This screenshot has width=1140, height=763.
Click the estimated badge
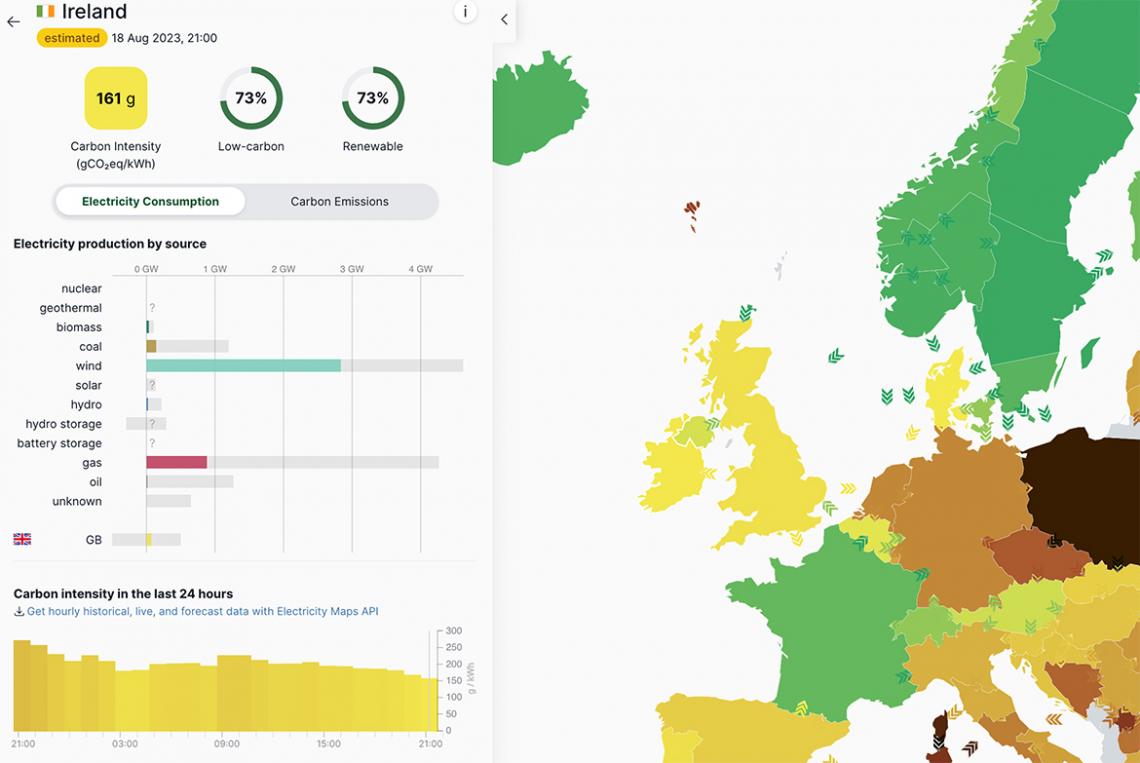72,38
